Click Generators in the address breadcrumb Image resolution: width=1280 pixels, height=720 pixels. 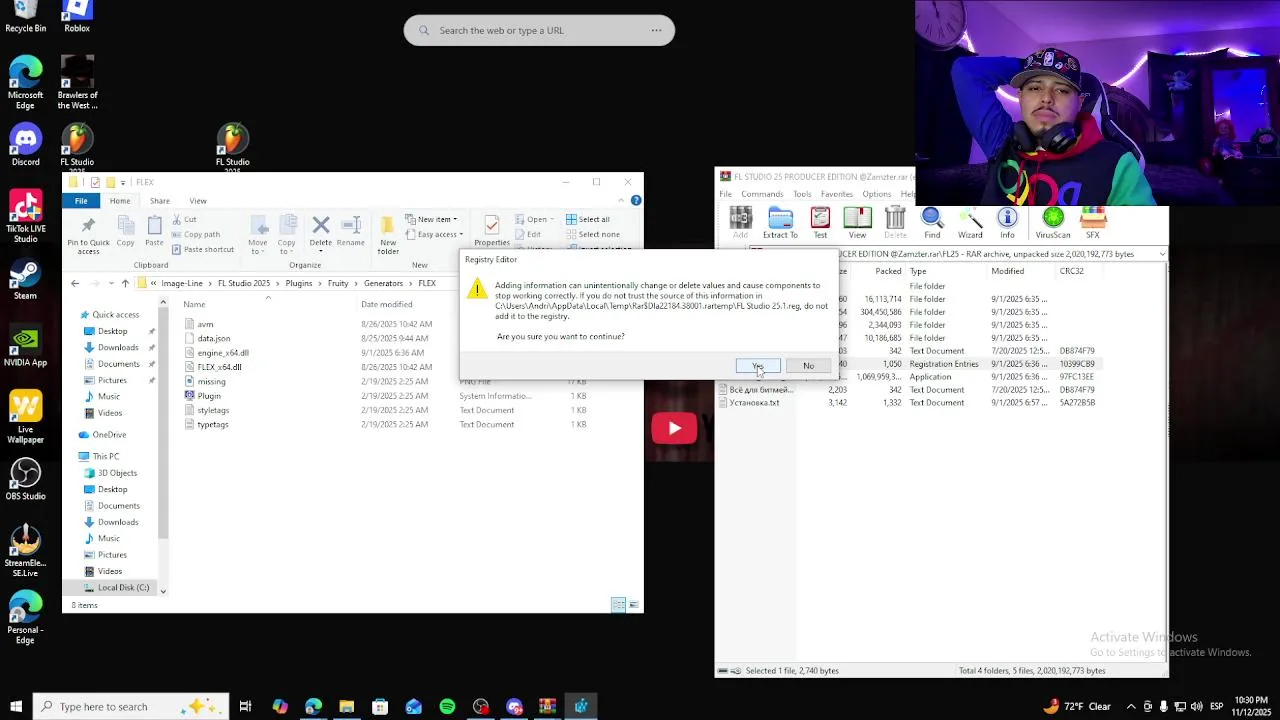(x=384, y=284)
